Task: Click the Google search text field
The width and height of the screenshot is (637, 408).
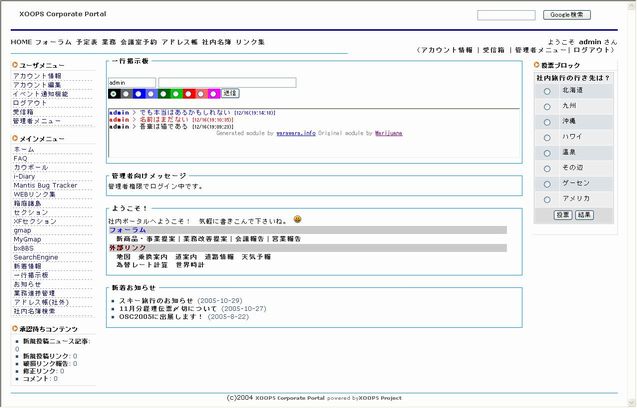Action: (x=506, y=15)
